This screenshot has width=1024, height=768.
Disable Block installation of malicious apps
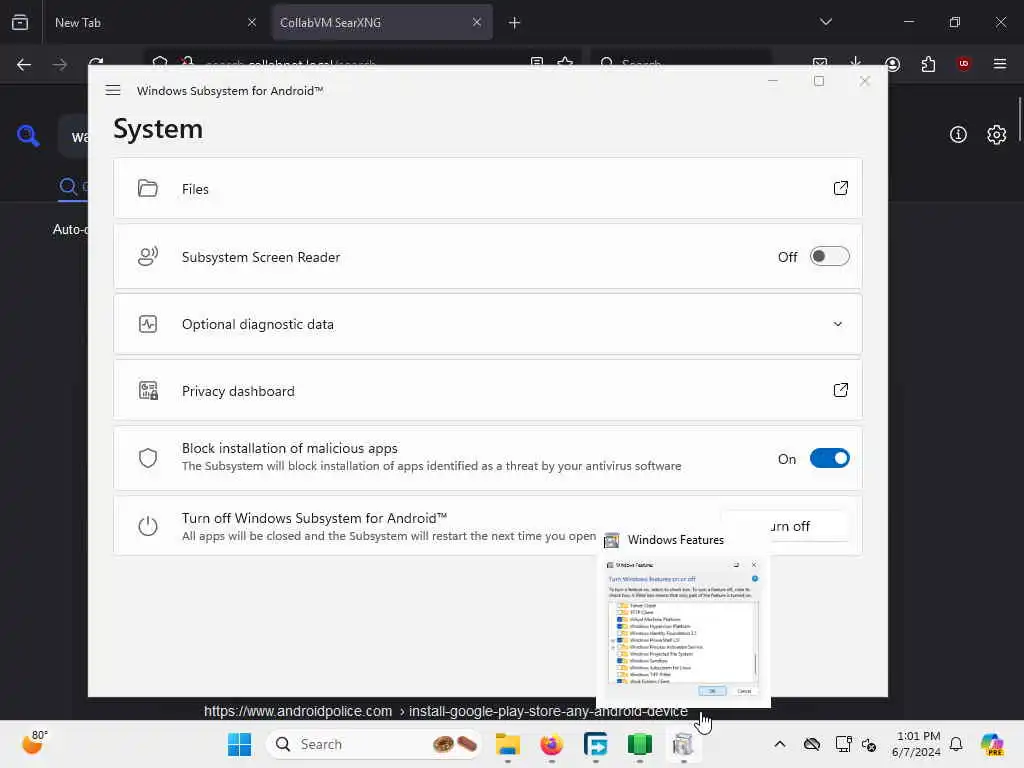829,458
